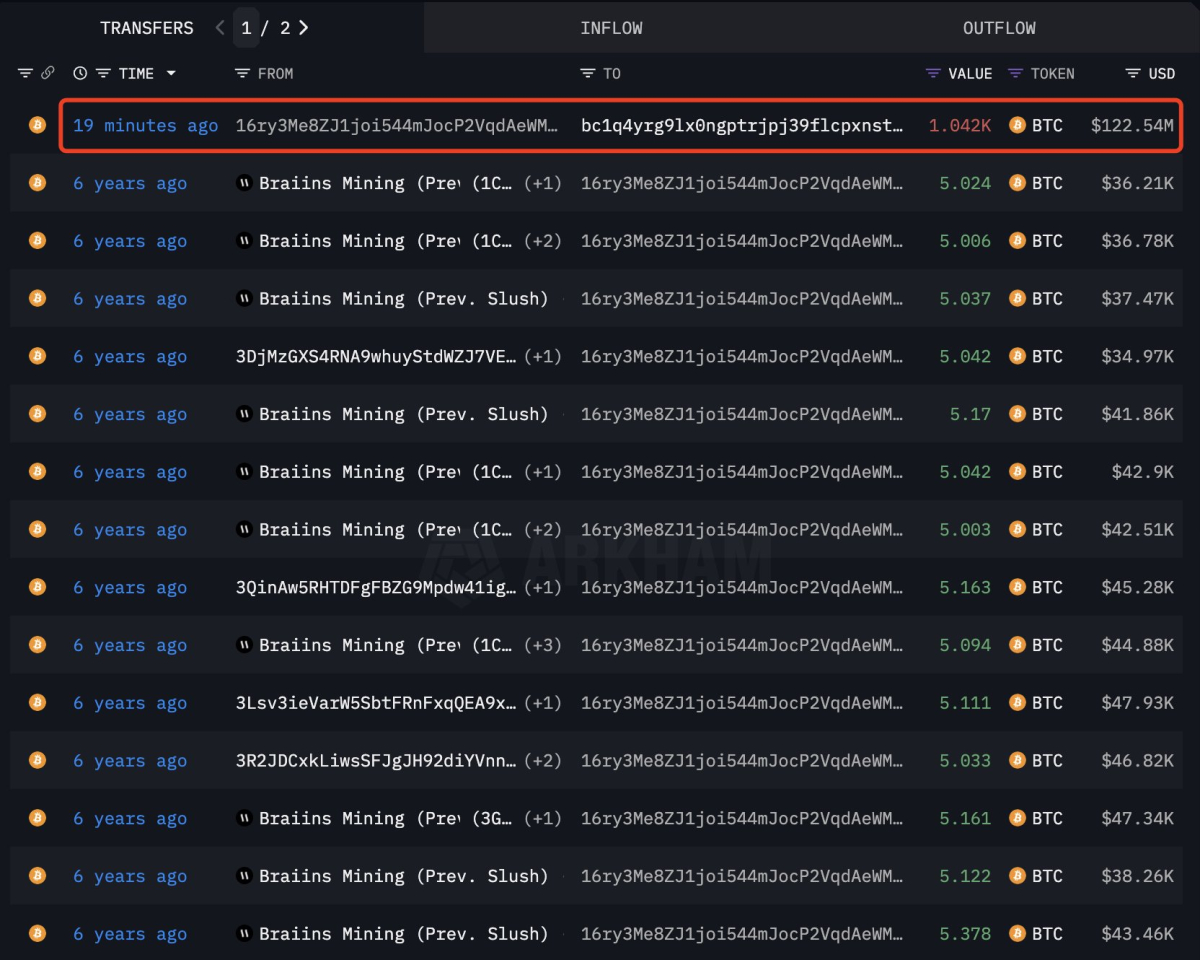Open the TO column filter
This screenshot has height=960, width=1200.
tap(588, 73)
